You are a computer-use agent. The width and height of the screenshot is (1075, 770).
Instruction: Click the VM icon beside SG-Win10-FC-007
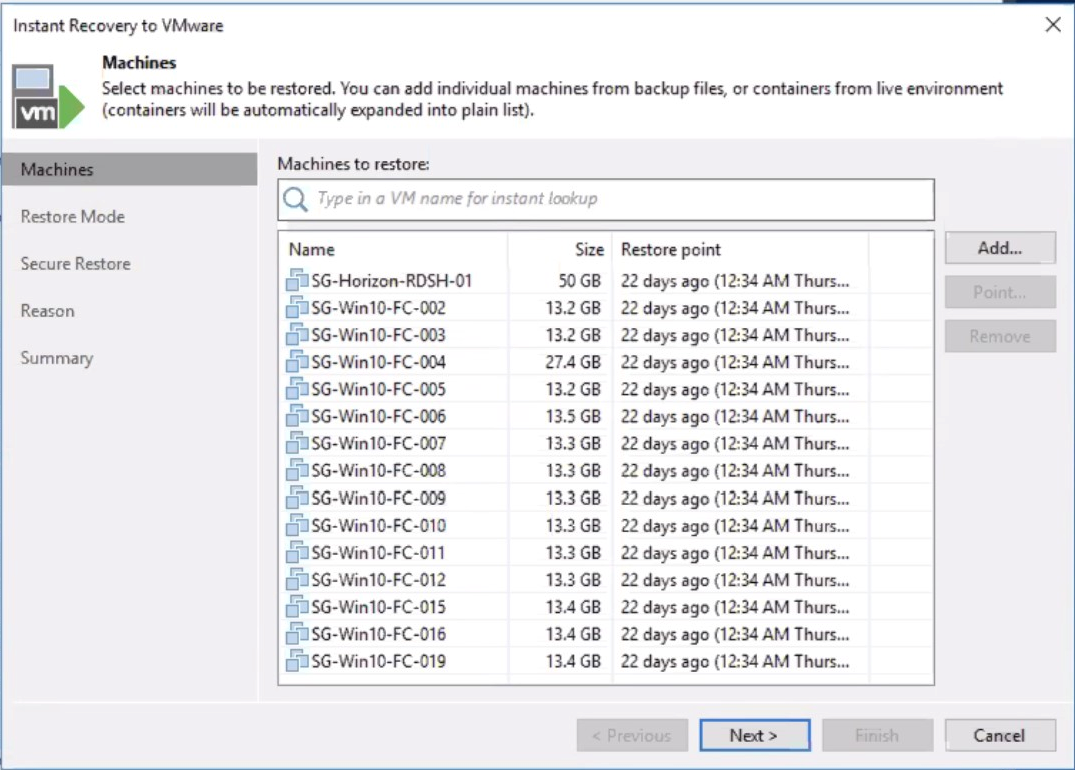click(x=297, y=443)
